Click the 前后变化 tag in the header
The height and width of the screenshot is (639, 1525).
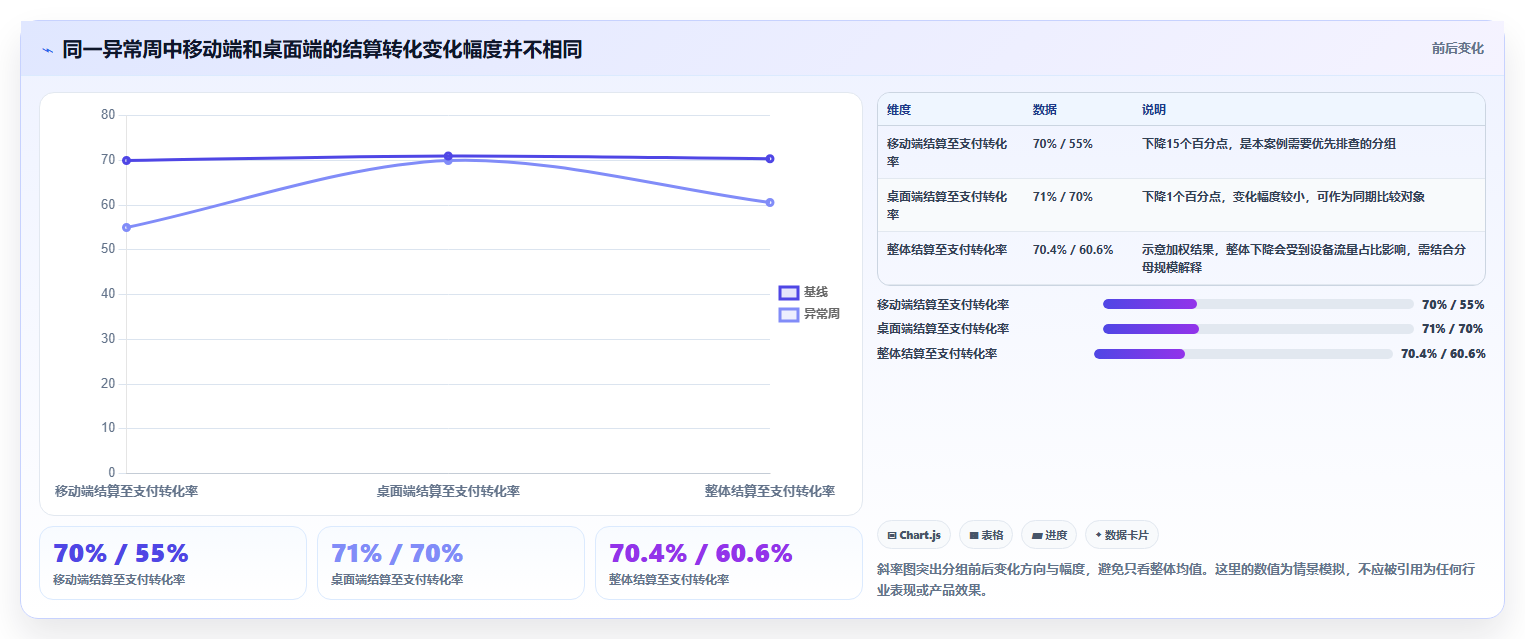tap(1457, 48)
